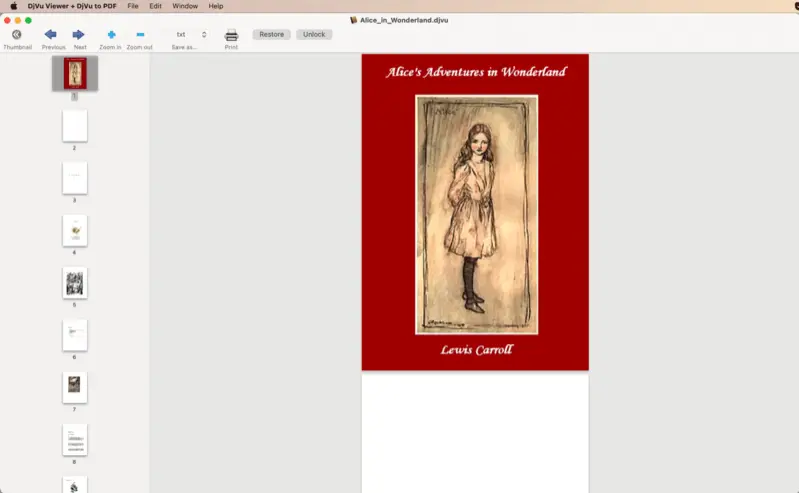Open the txt Save as format dropdown
The height and width of the screenshot is (493, 799).
(x=191, y=35)
